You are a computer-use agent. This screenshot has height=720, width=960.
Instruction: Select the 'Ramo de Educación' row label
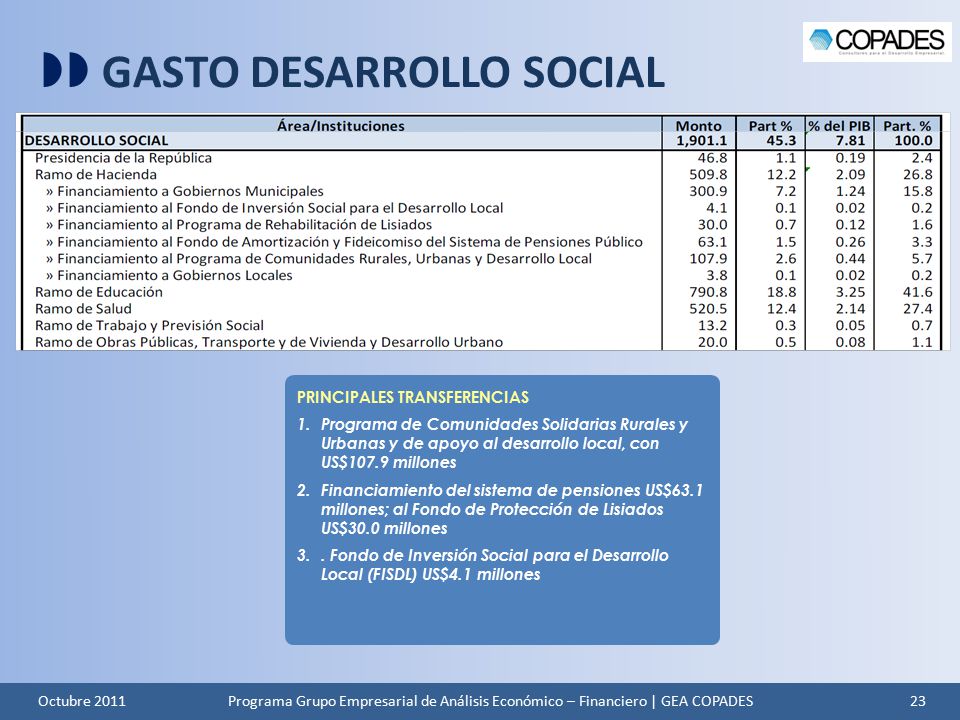click(x=99, y=292)
